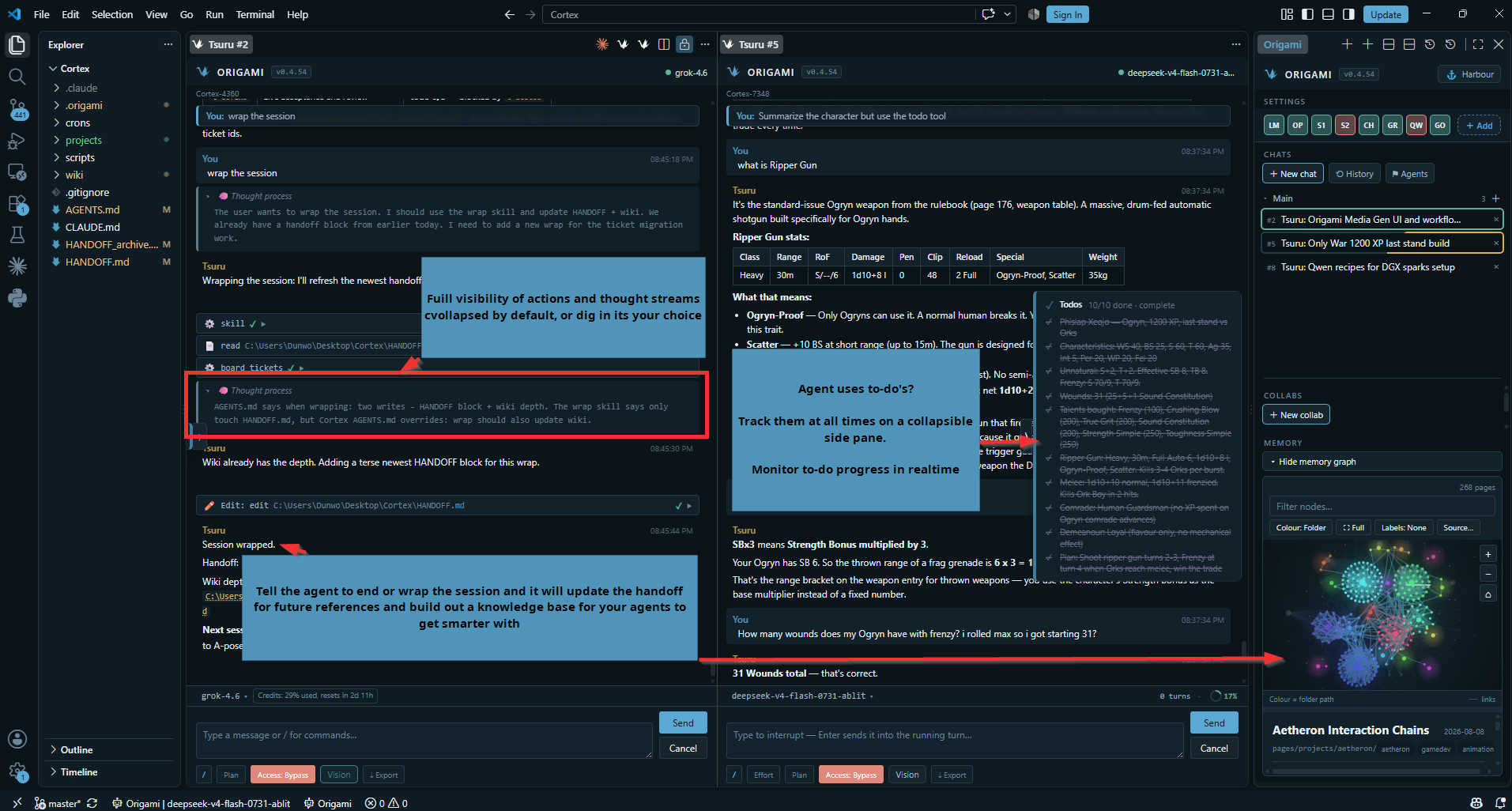Expand the projects folder
This screenshot has height=811, width=1512.
[x=84, y=140]
